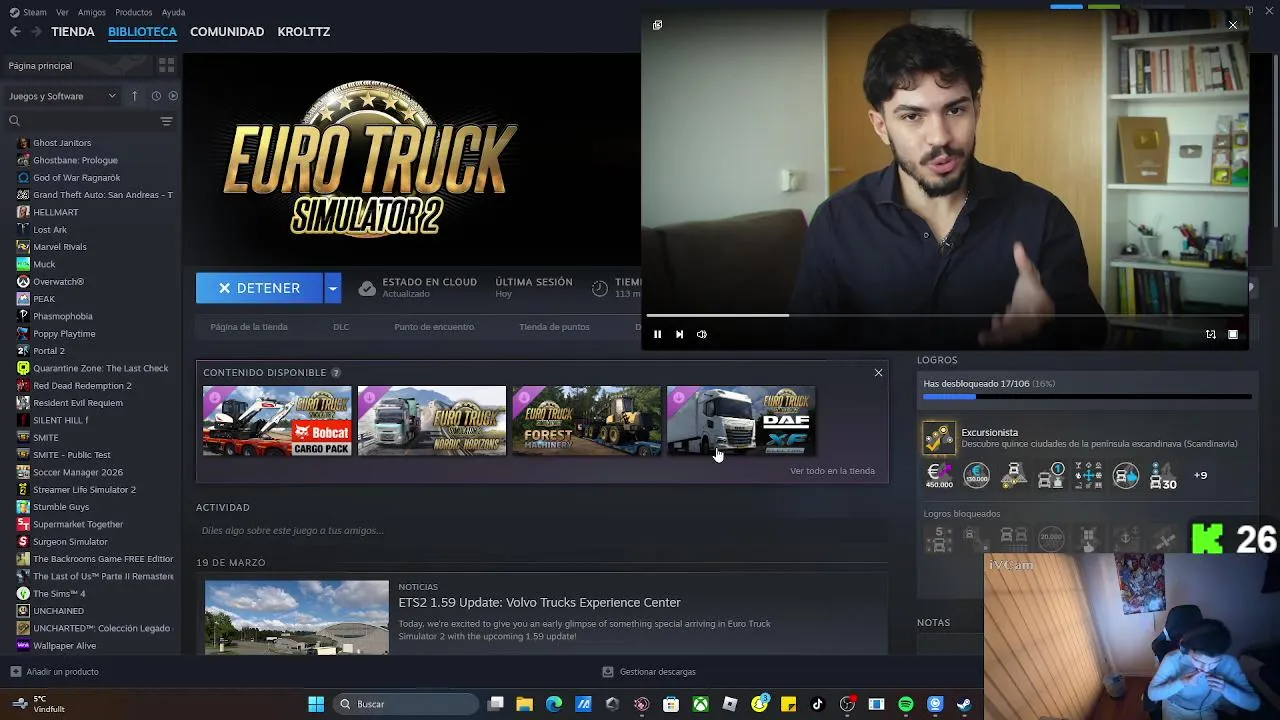Open the KROLTTZ profile menu
The width and height of the screenshot is (1280, 720).
[x=304, y=32]
